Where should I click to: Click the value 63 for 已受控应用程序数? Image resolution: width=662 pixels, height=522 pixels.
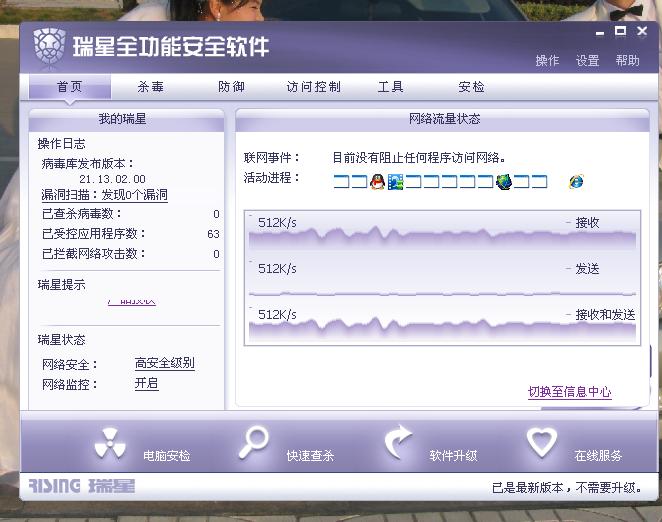214,234
